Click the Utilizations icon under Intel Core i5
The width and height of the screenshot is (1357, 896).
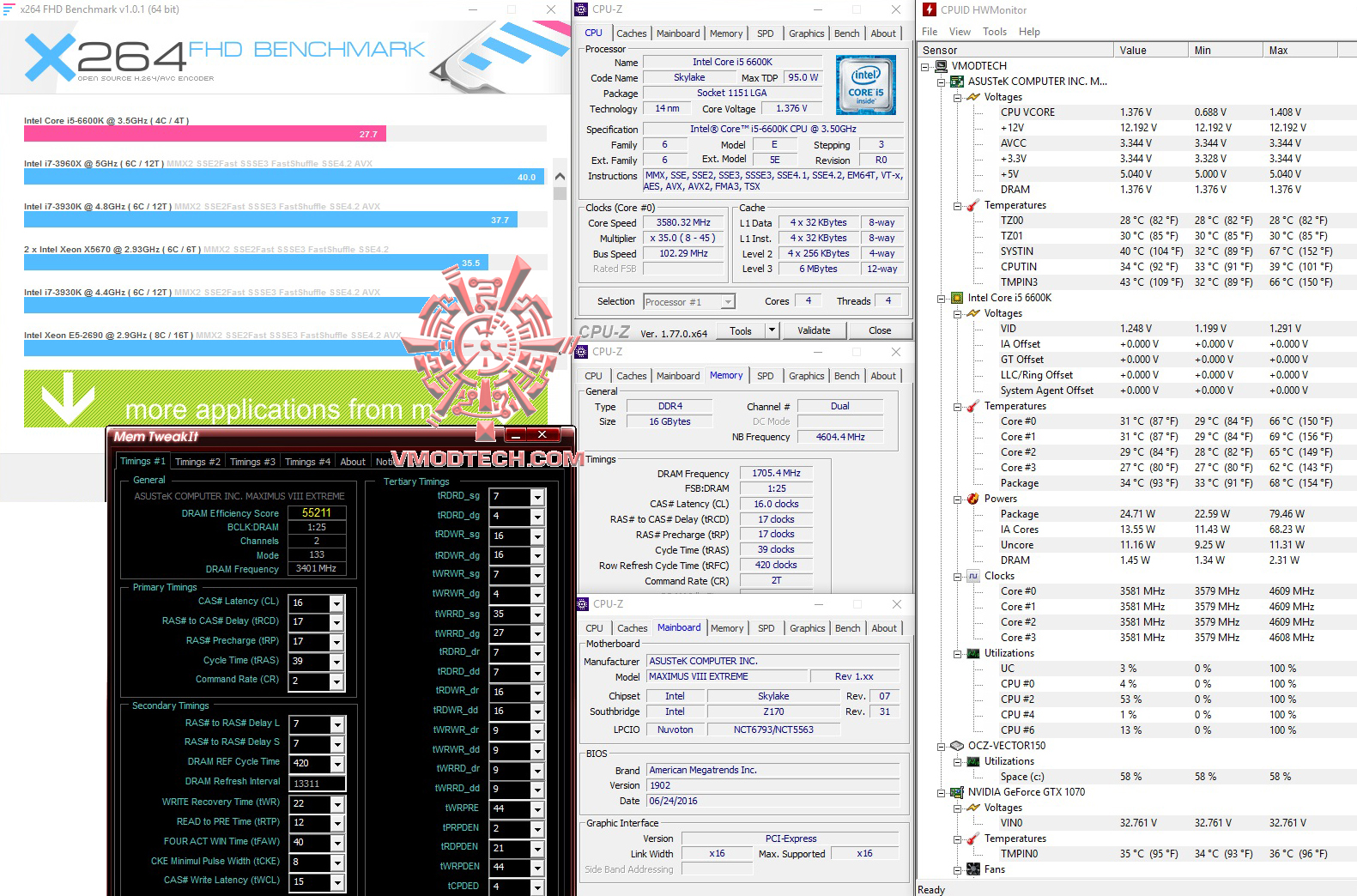[973, 653]
